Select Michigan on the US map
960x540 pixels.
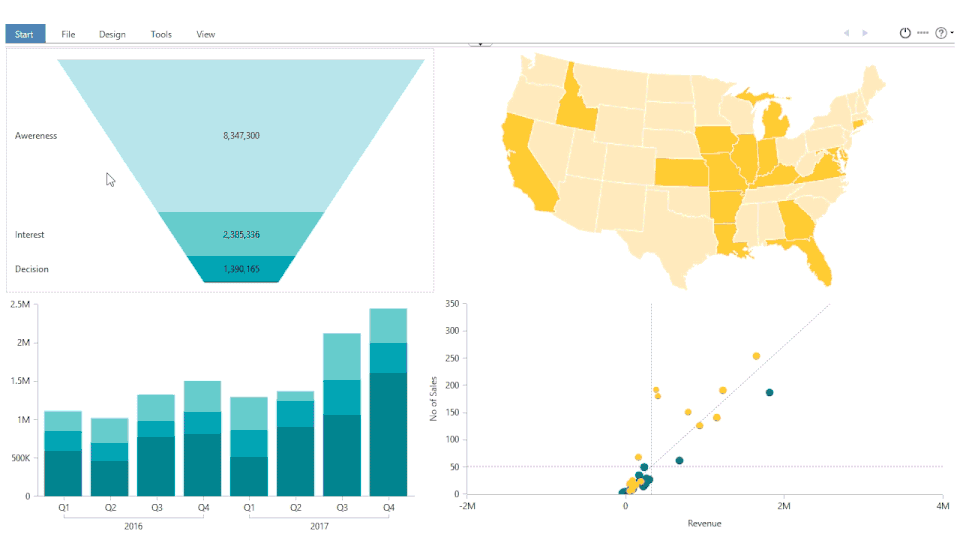click(774, 121)
